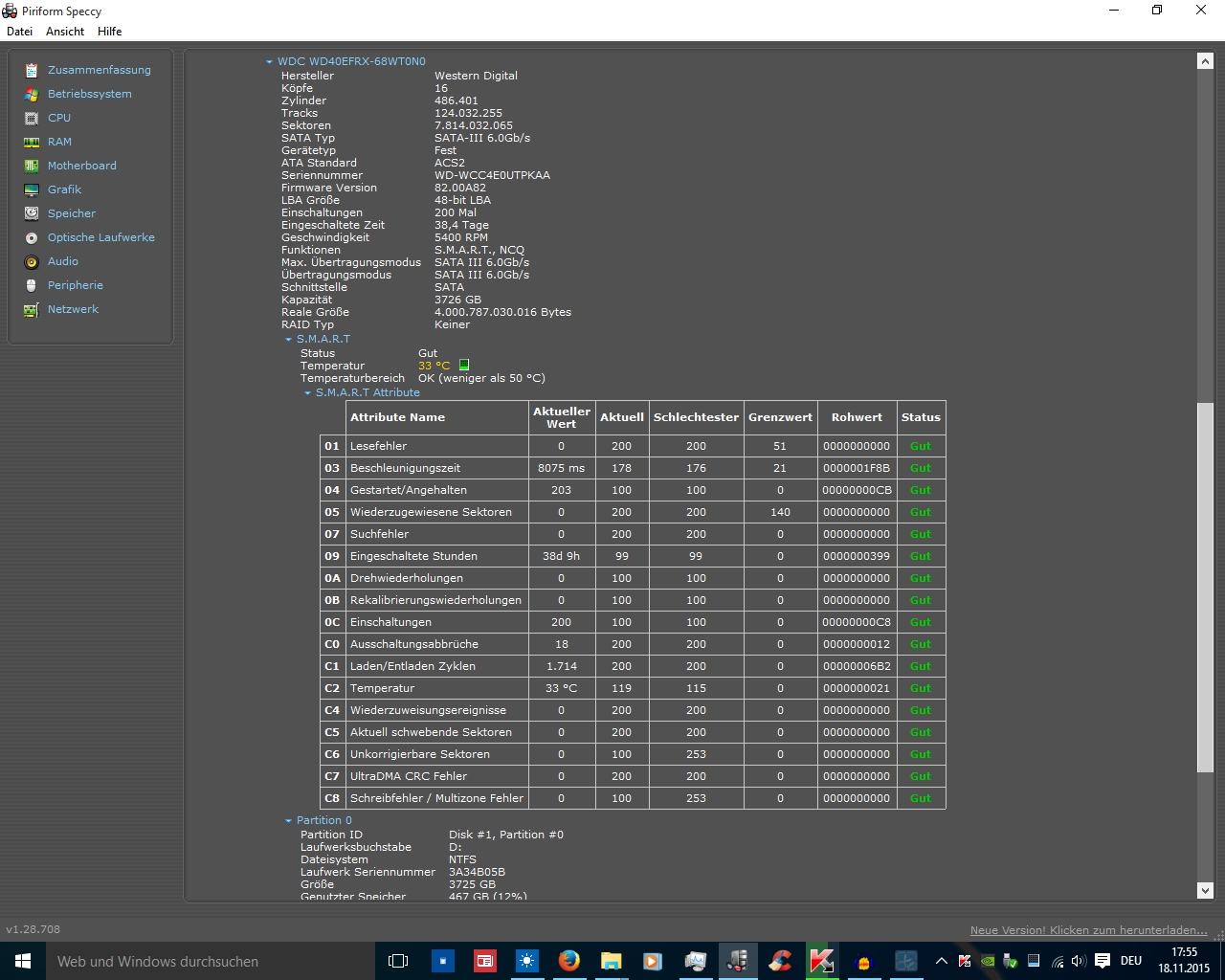
Task: Collapse the S.M.A.R.T Attribute table
Action: (307, 393)
